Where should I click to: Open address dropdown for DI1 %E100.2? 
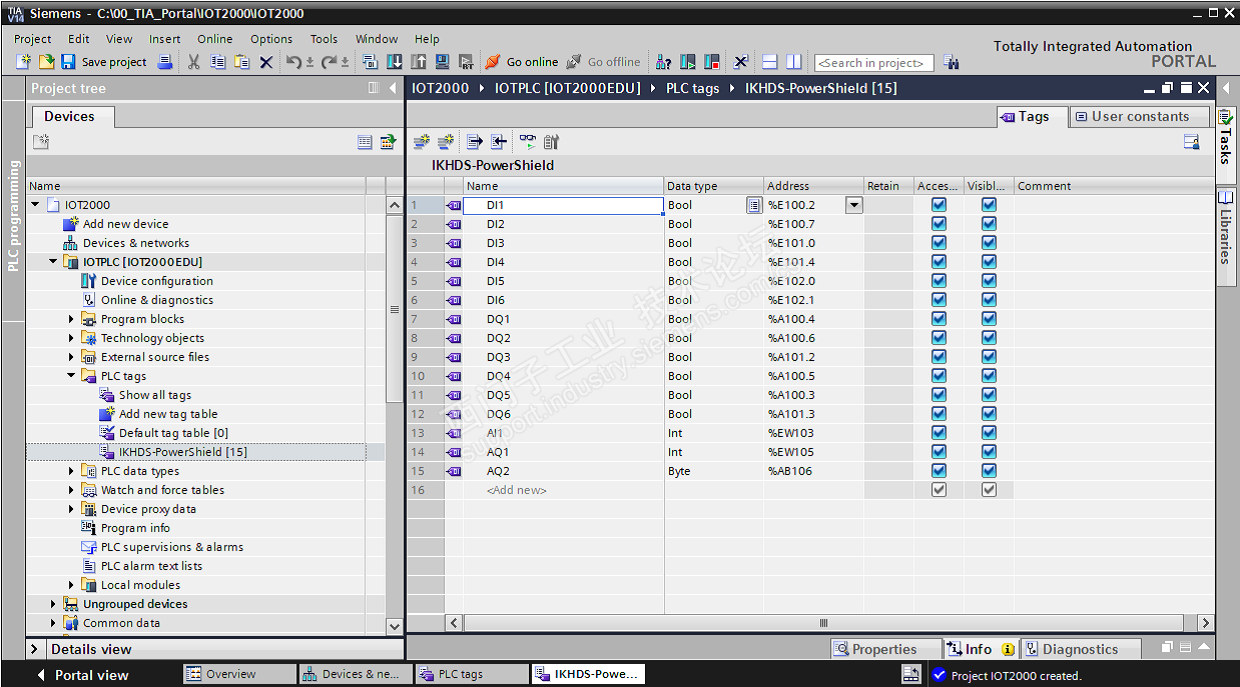[x=854, y=205]
